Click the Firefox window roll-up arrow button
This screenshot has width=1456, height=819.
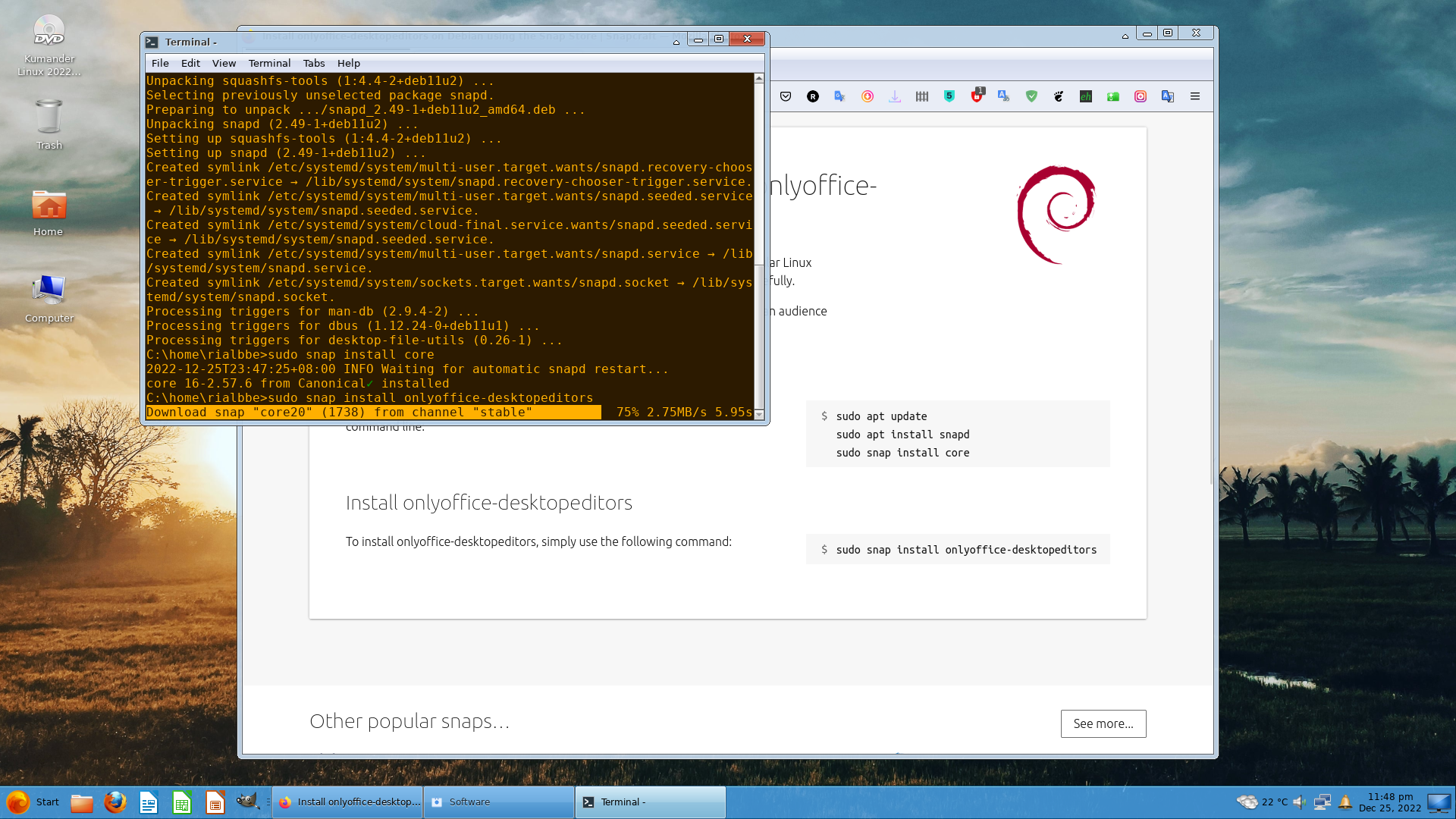click(1125, 36)
